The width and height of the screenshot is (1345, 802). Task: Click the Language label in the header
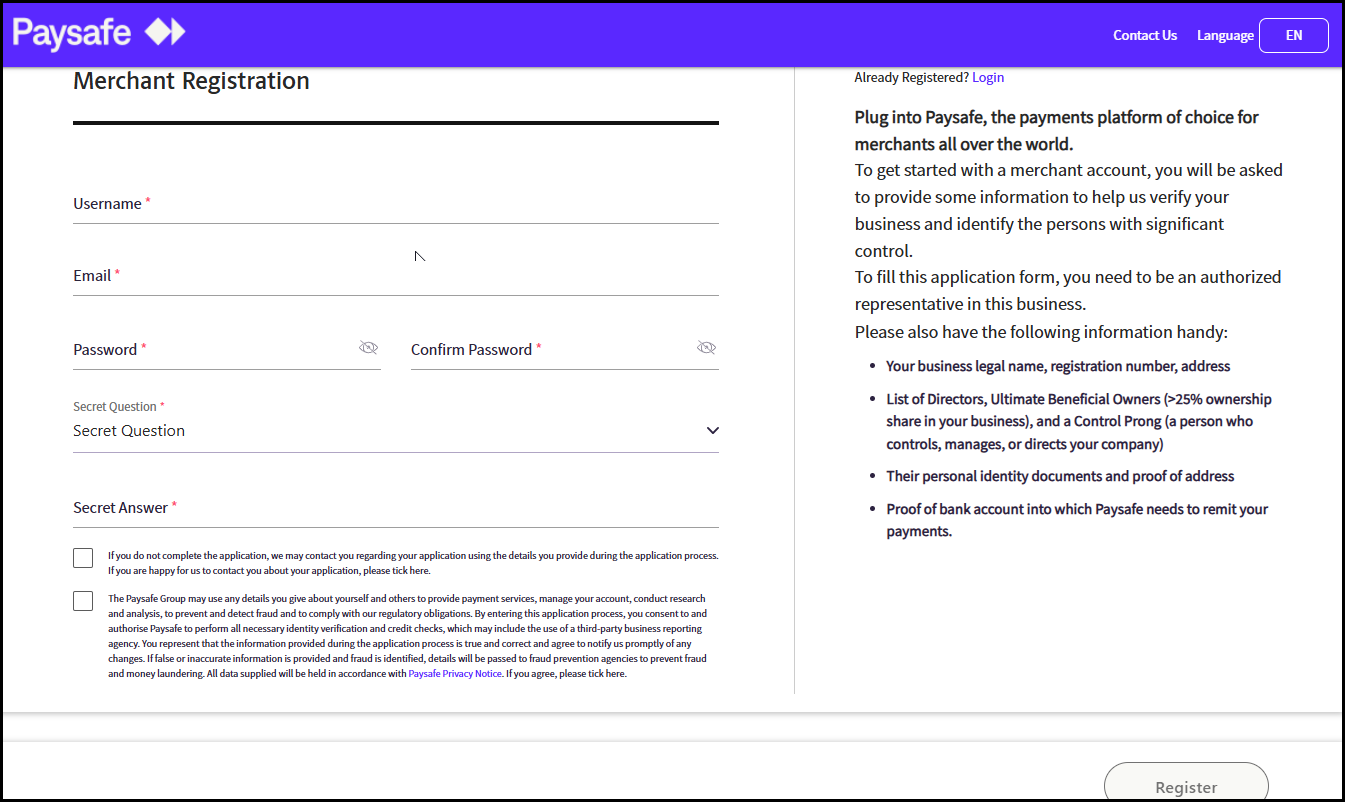point(1225,35)
